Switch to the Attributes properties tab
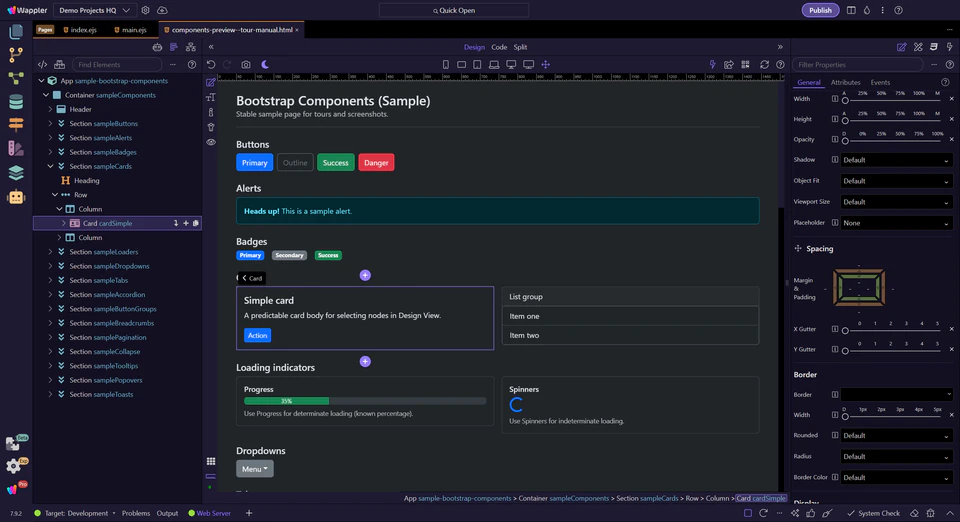 (845, 83)
